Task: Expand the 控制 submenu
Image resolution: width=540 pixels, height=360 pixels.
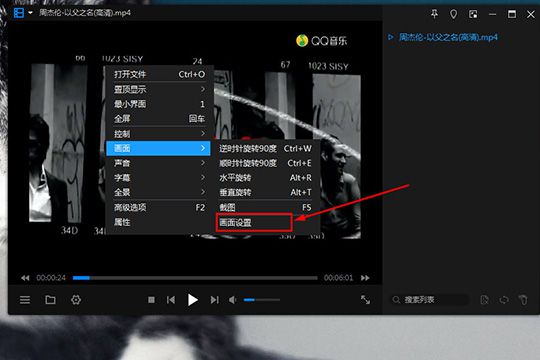Action: coord(158,134)
